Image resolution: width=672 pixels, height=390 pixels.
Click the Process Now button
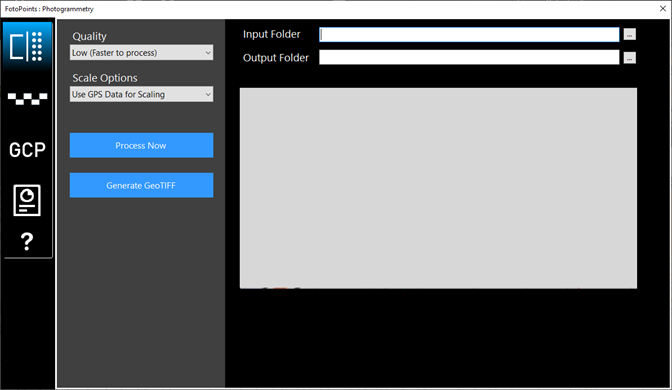(x=141, y=145)
